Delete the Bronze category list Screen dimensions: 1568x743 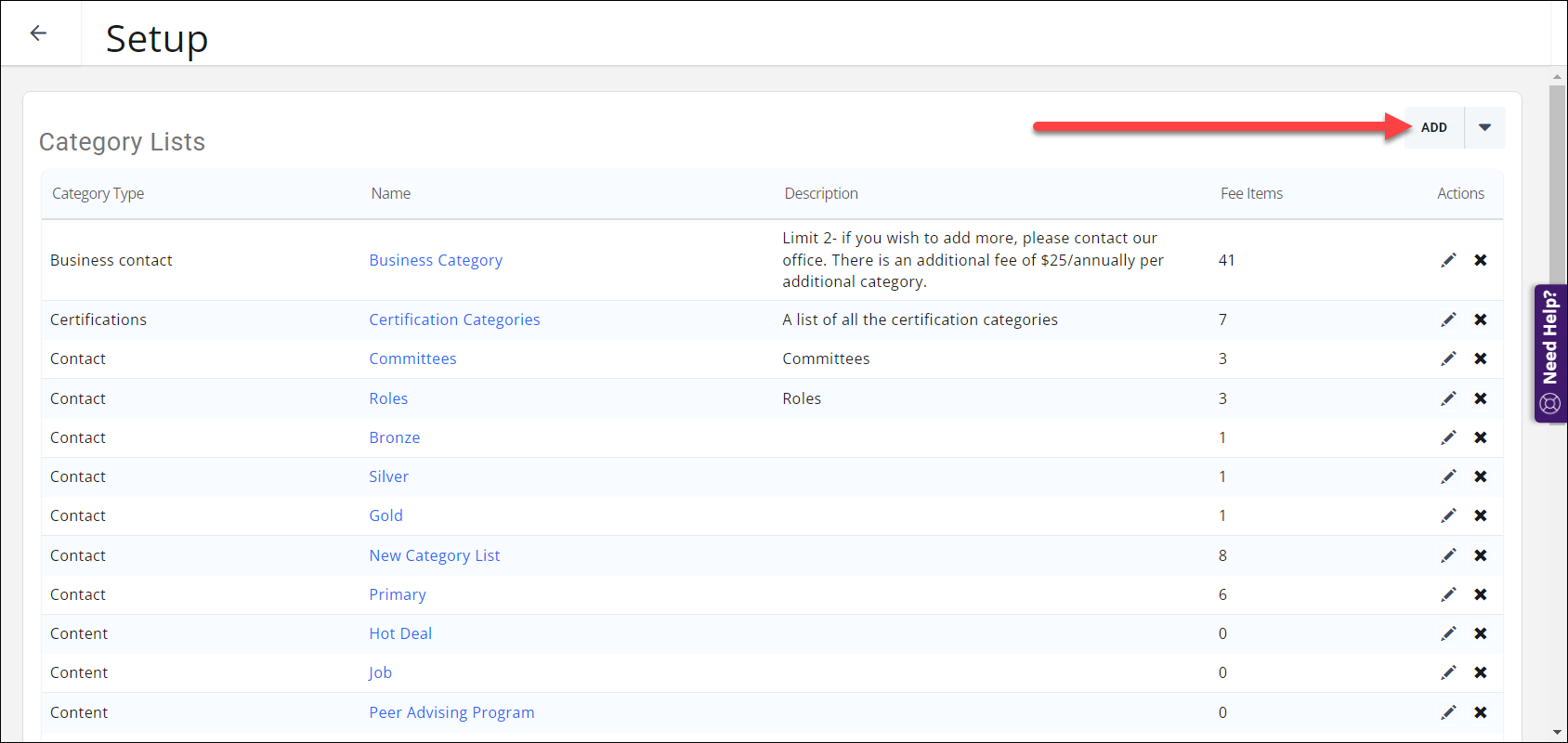(x=1481, y=437)
